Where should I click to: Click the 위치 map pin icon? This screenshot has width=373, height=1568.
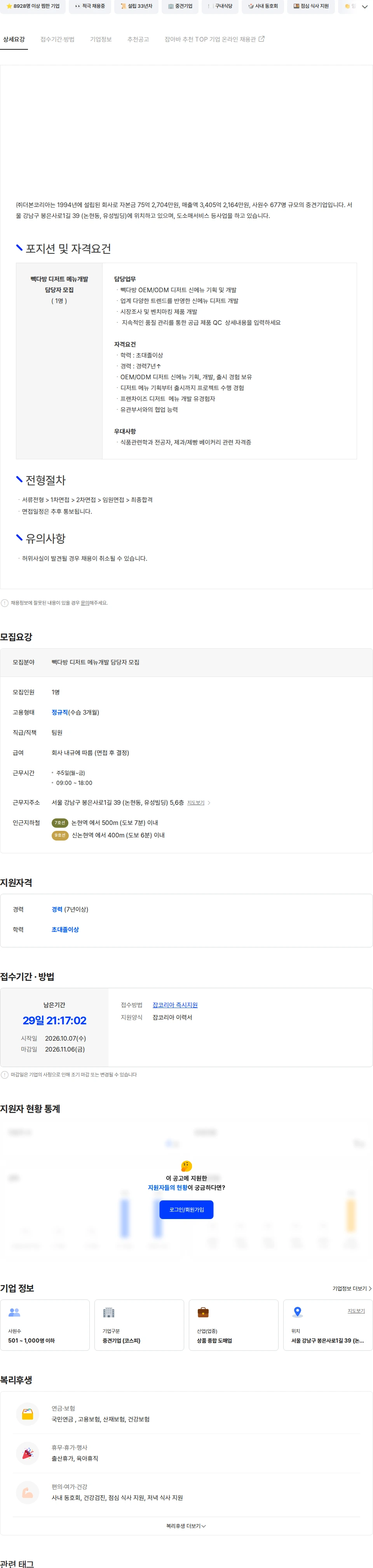pyautogui.click(x=298, y=1313)
